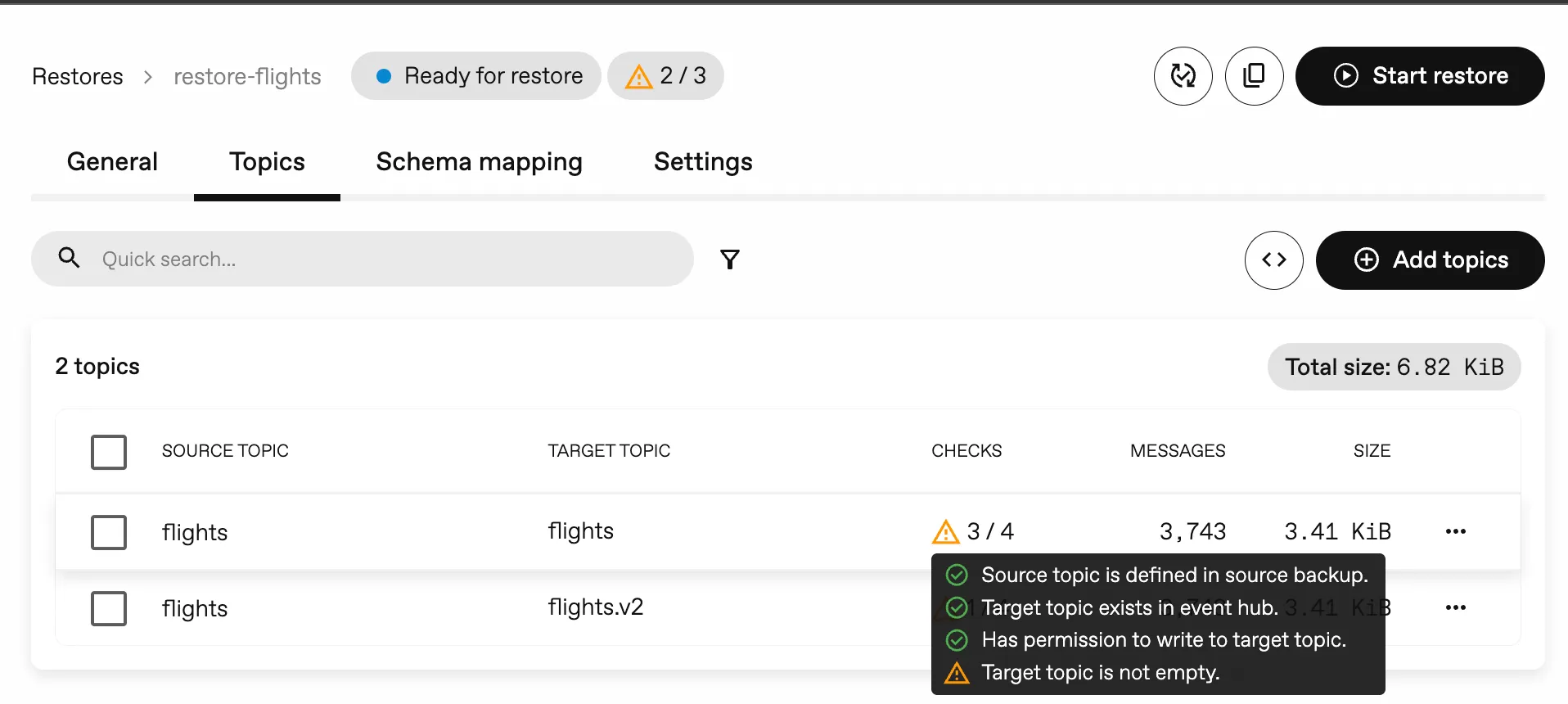Select the flights to flights.v2 row checkbox
This screenshot has width=1568, height=704.
[x=109, y=608]
